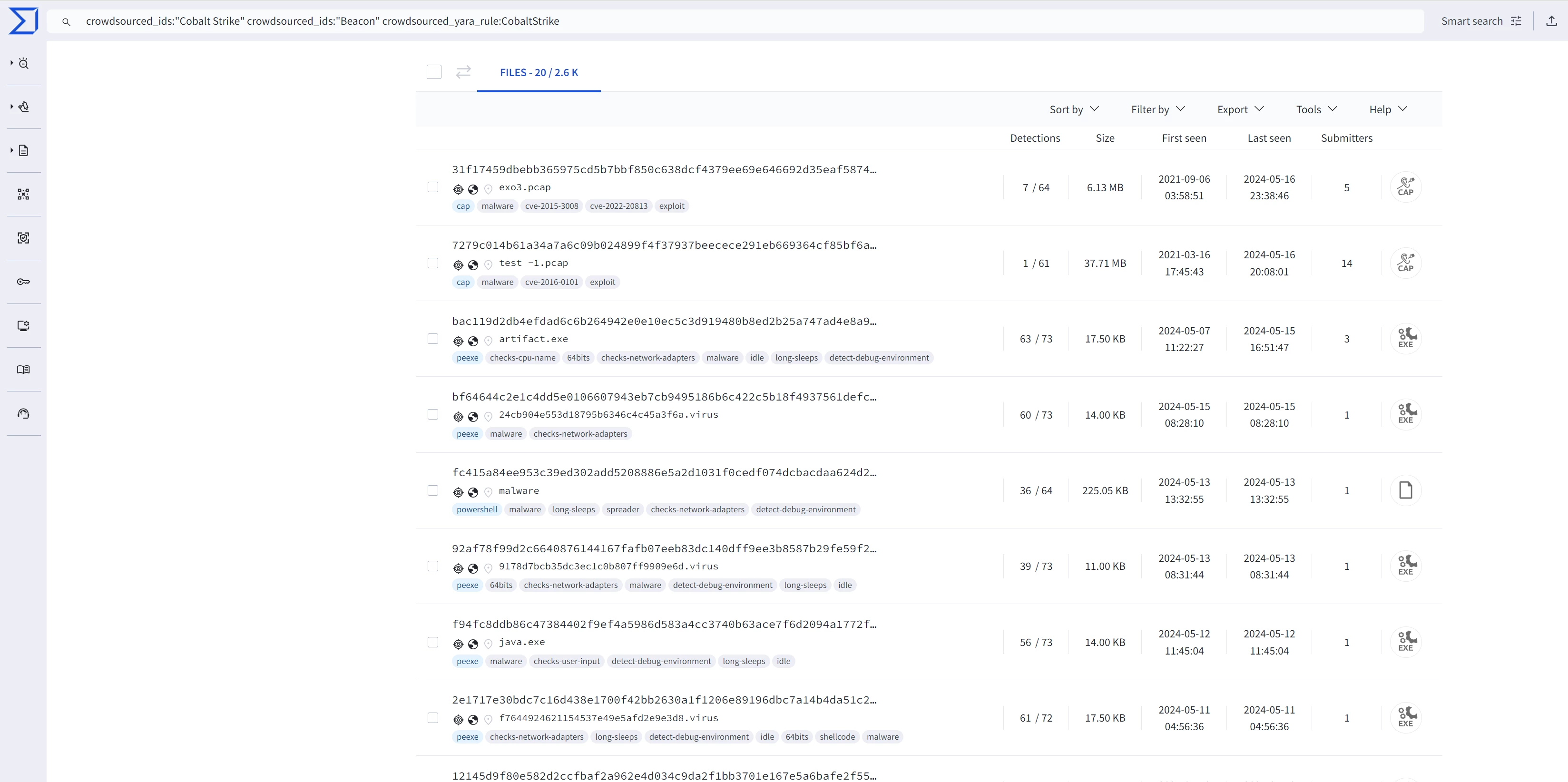Open sidebar search-with-clock hunting icon
The image size is (1568, 782).
pyautogui.click(x=24, y=63)
